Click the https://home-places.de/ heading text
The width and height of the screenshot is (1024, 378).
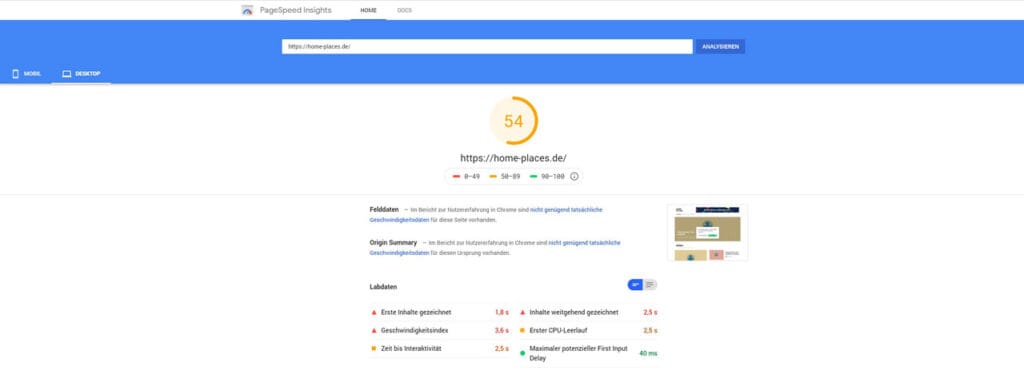(513, 157)
